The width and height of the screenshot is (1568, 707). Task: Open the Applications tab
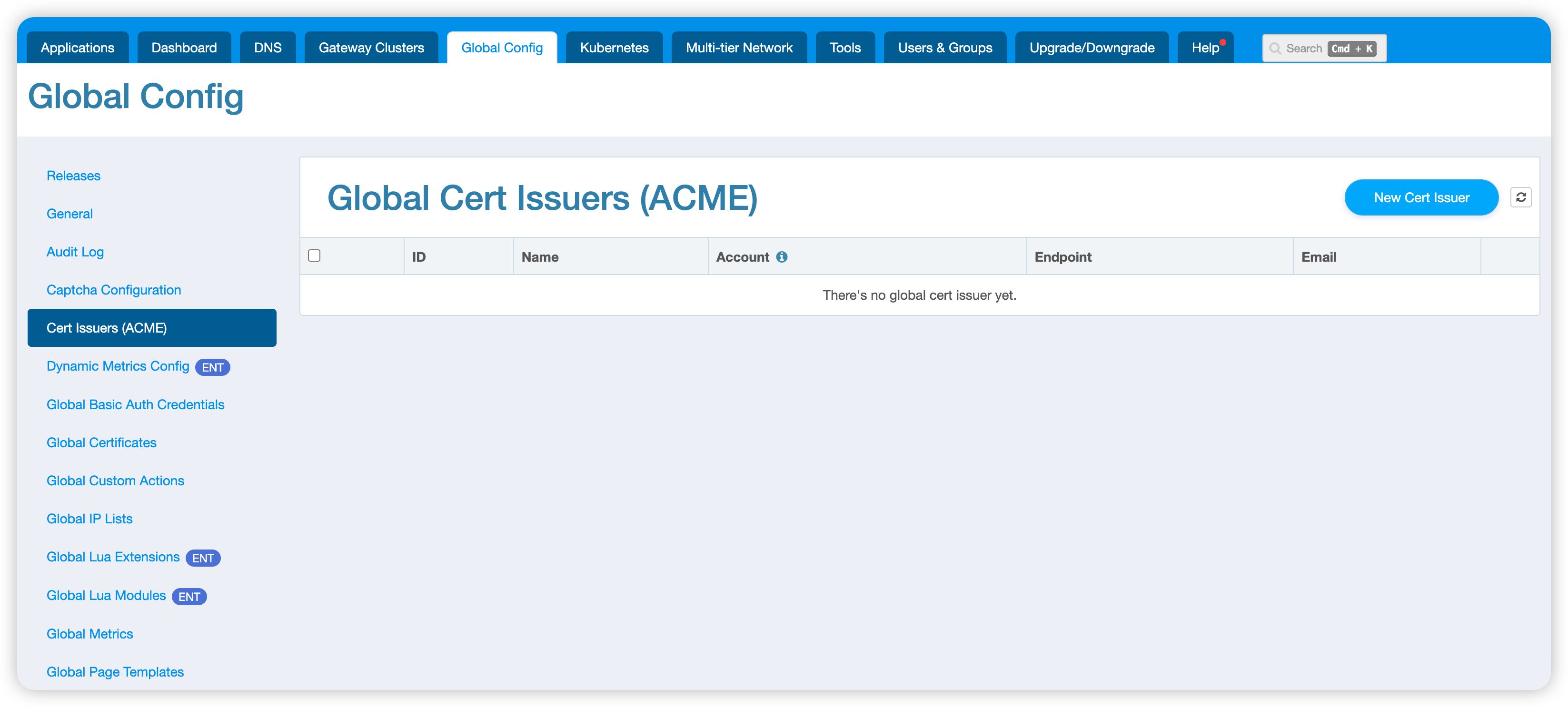[x=77, y=48]
